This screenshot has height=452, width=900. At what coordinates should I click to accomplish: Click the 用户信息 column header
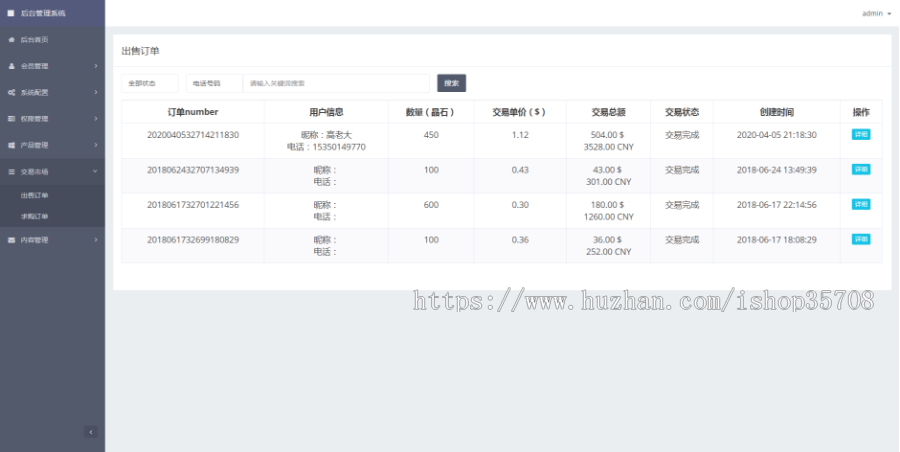[326, 112]
